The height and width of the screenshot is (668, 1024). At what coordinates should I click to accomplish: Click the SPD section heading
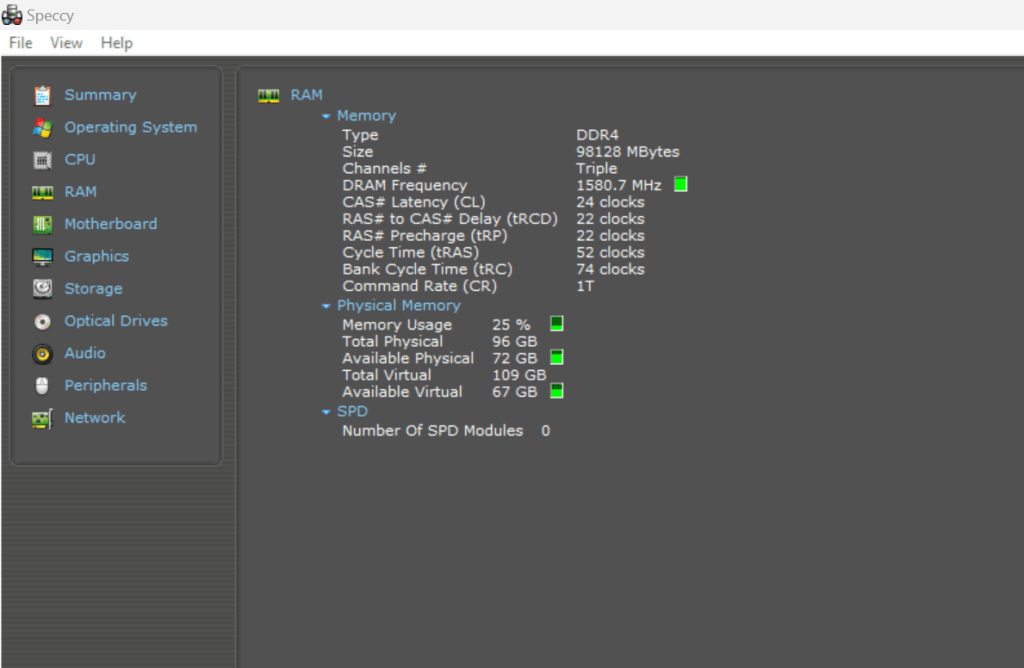pos(352,411)
